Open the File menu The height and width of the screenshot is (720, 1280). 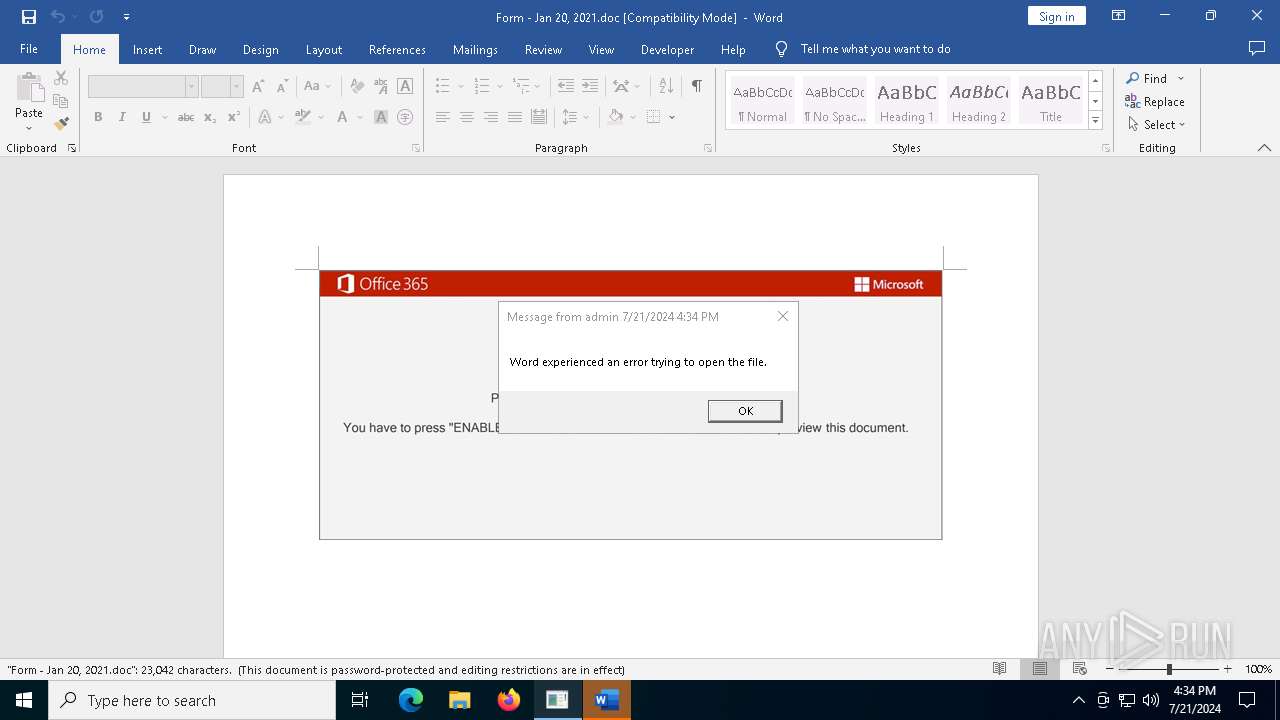point(29,49)
